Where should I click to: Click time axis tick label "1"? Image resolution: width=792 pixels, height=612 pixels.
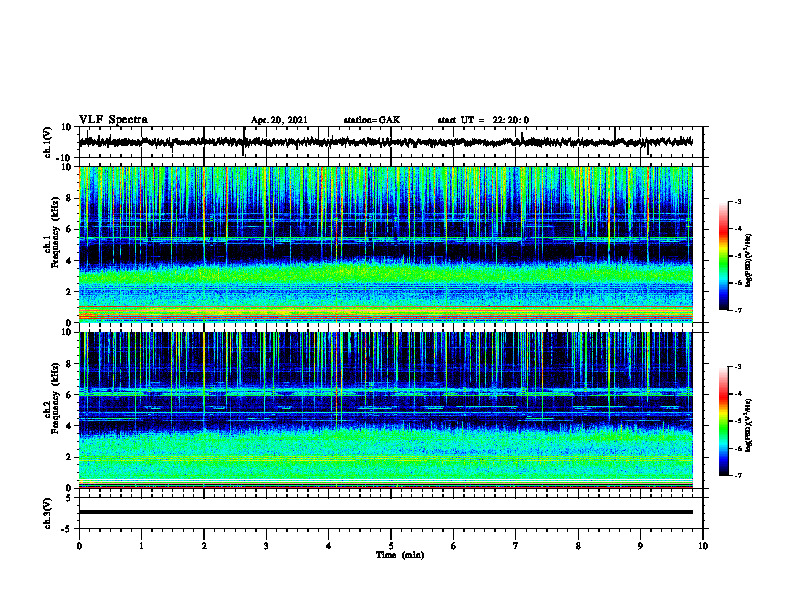(x=141, y=546)
